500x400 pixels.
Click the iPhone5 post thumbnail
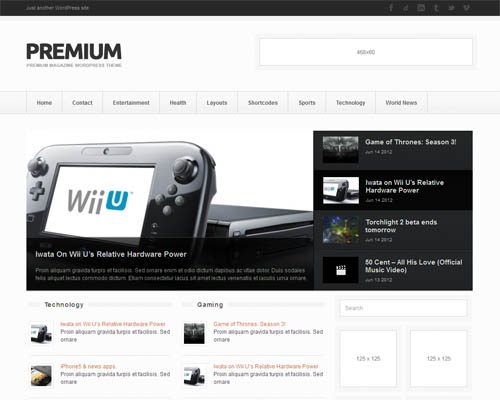coord(41,376)
